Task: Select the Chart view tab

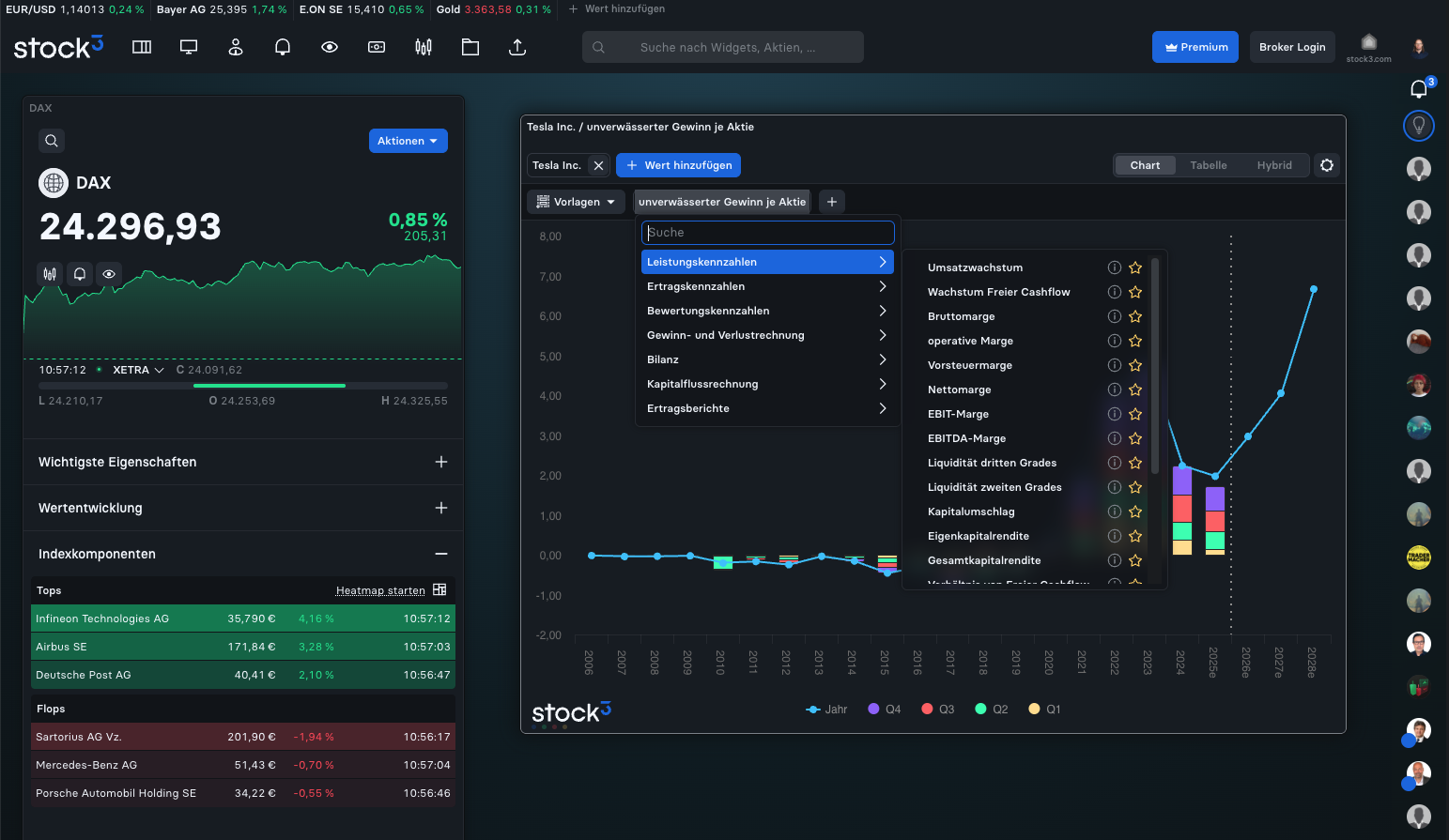Action: point(1145,165)
